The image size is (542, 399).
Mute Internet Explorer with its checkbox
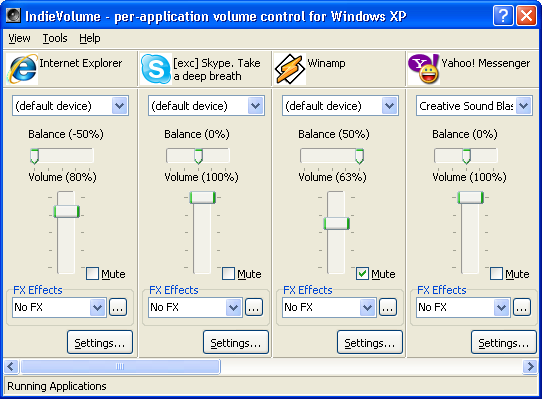92,273
